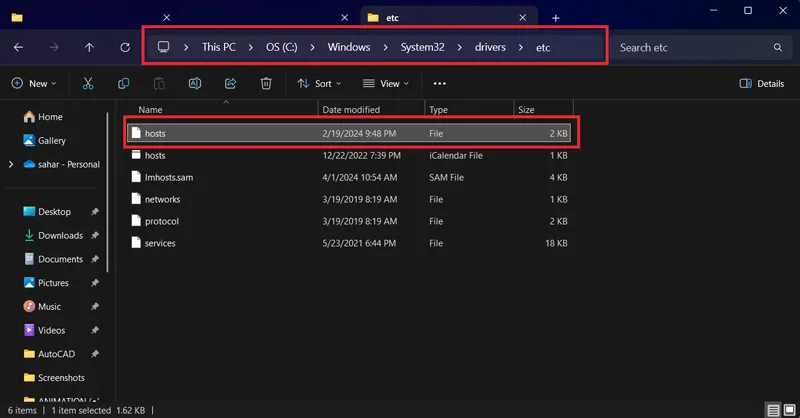Select the lmhosts.sam file
This screenshot has width=800, height=418.
coord(349,178)
